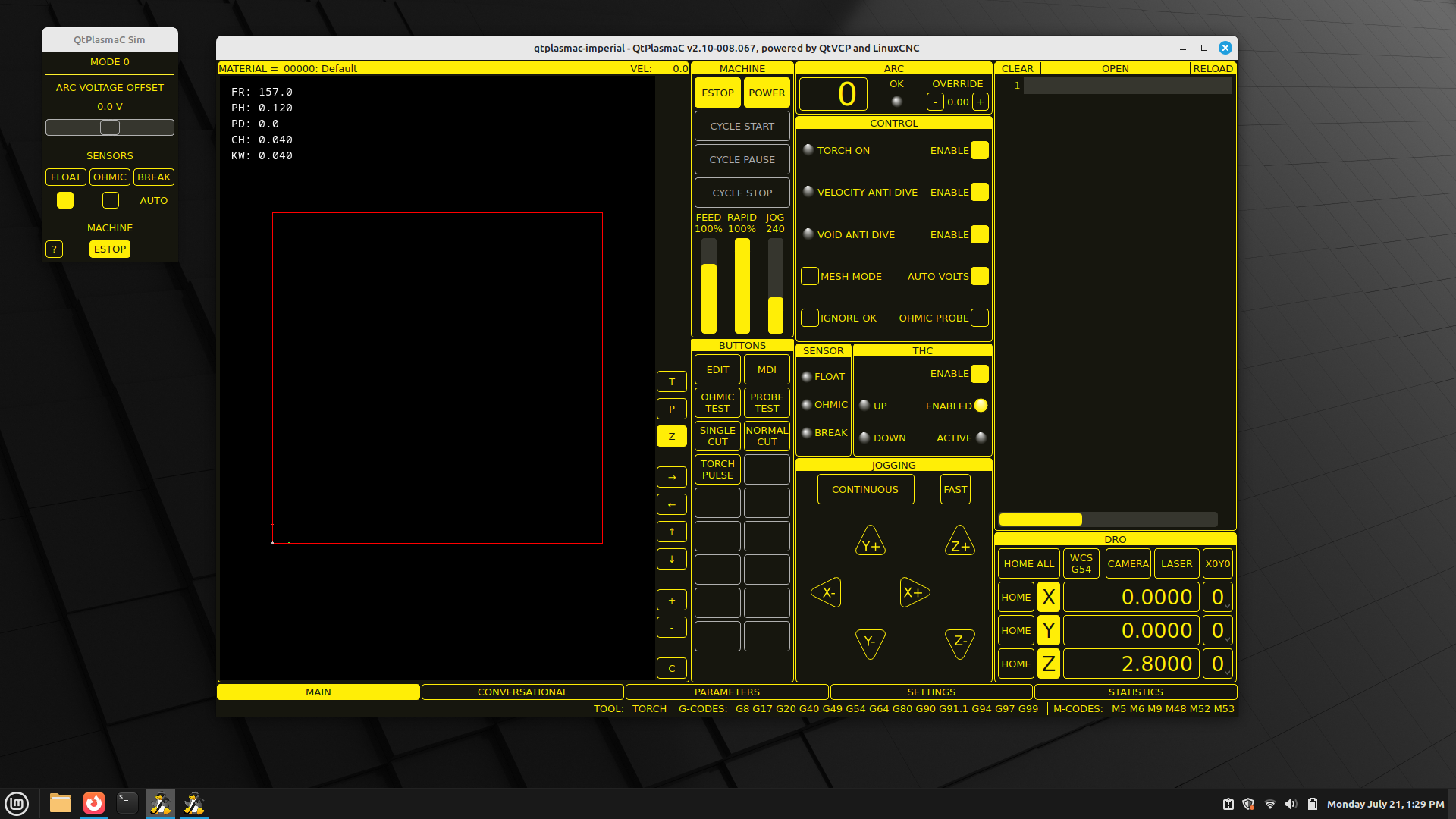Toggle Torch On enable checkbox
This screenshot has height=819, width=1456.
click(x=980, y=150)
